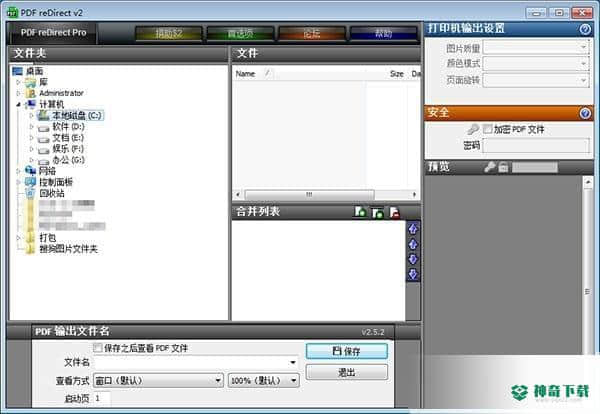Open the green 首选项 preferences button
Image resolution: width=600 pixels, height=414 pixels.
[240, 34]
